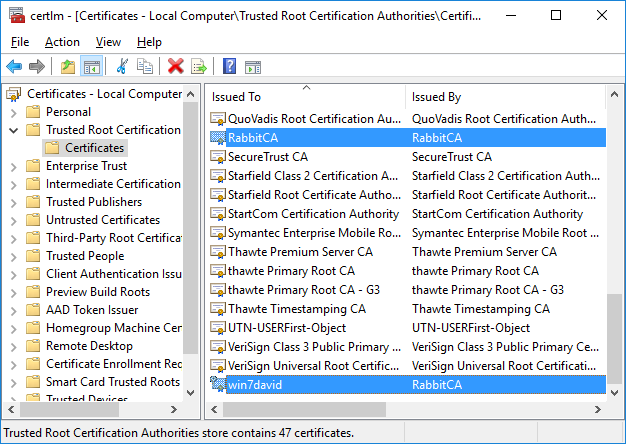Click certificate icon beside QuoVadis Root Certification
Viewport: 626px width, 444px height.
coord(218,119)
